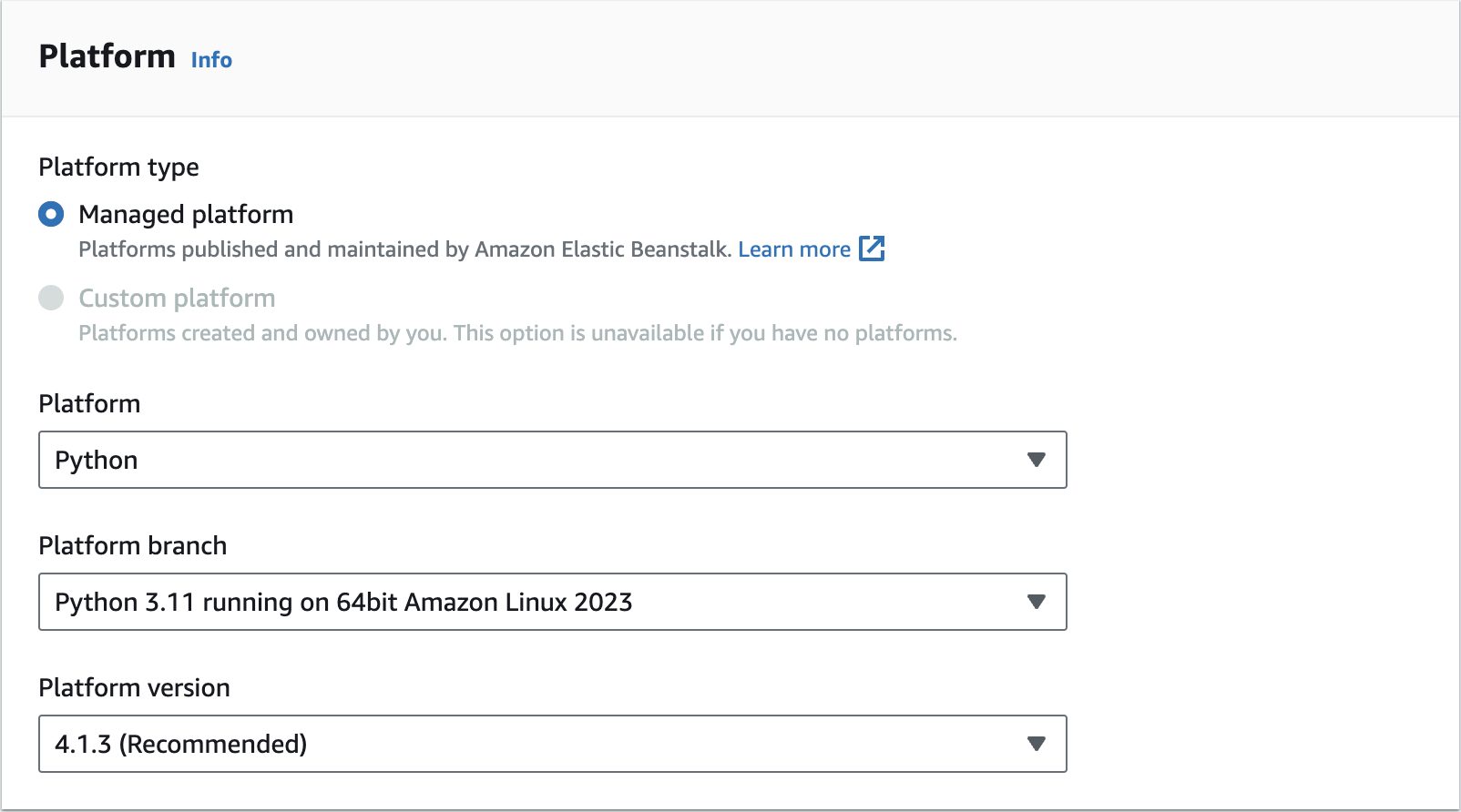
Task: Click the bold Platform section heading
Action: coord(107,56)
